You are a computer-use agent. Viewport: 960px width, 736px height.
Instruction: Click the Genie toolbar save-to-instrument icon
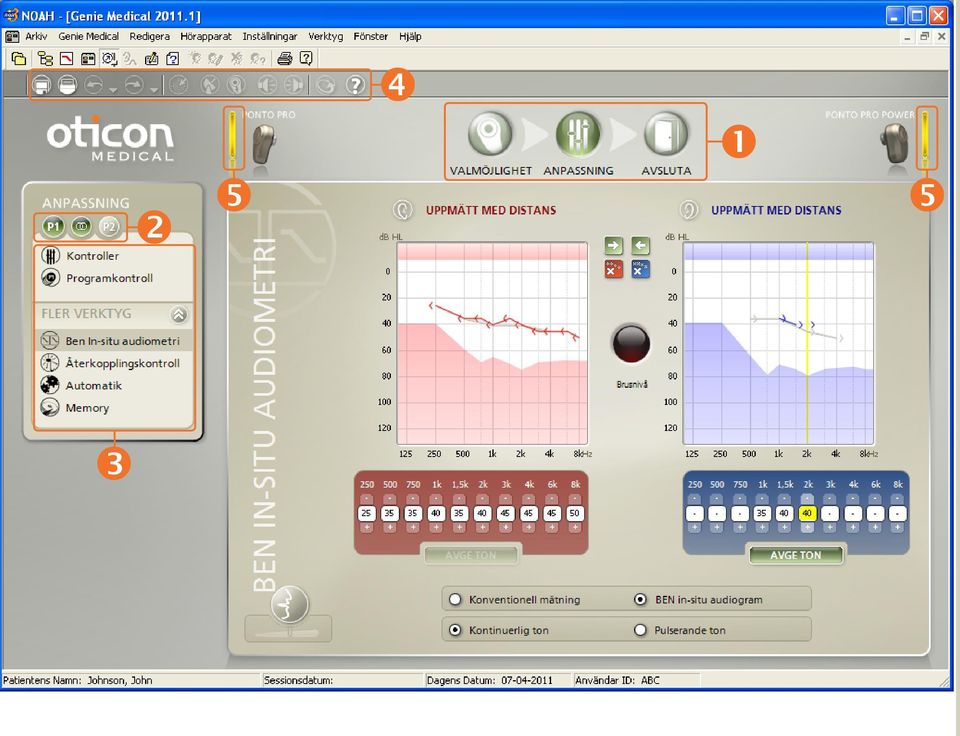pyautogui.click(x=42, y=85)
